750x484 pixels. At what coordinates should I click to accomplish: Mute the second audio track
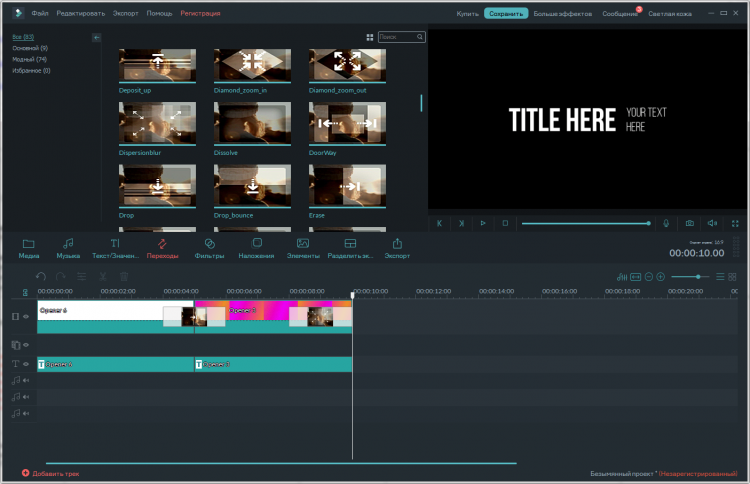26,396
